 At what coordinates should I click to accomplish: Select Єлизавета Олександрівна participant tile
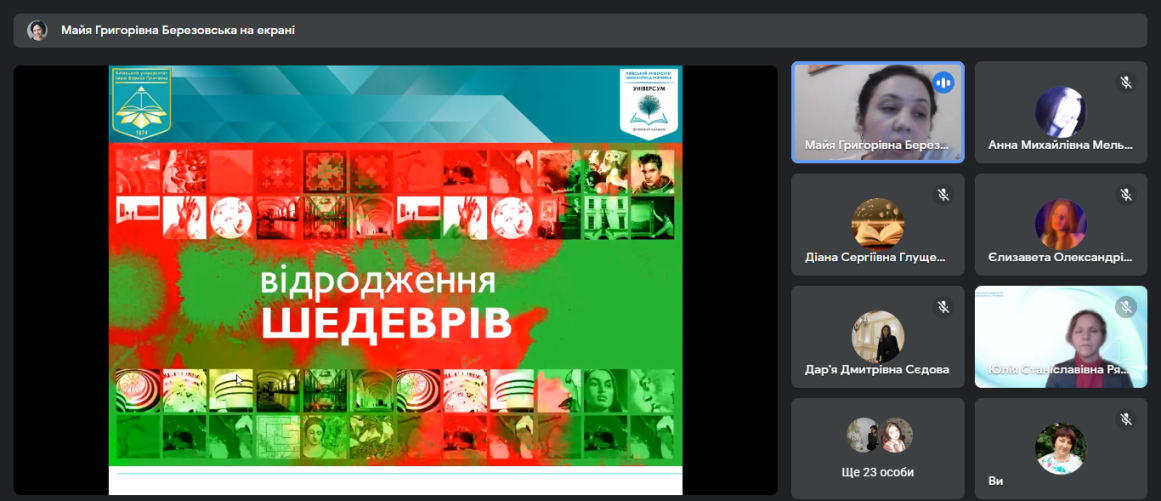coord(1061,224)
